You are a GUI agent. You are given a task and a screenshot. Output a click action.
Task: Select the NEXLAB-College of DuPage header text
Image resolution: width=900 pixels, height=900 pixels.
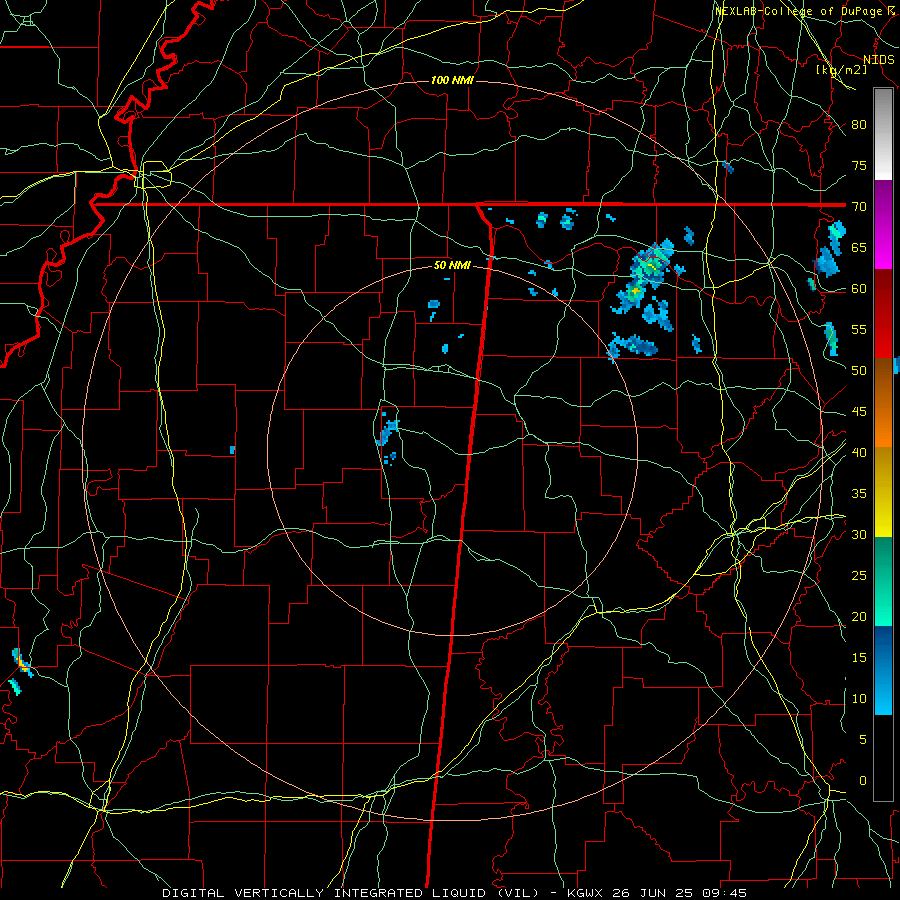801,11
